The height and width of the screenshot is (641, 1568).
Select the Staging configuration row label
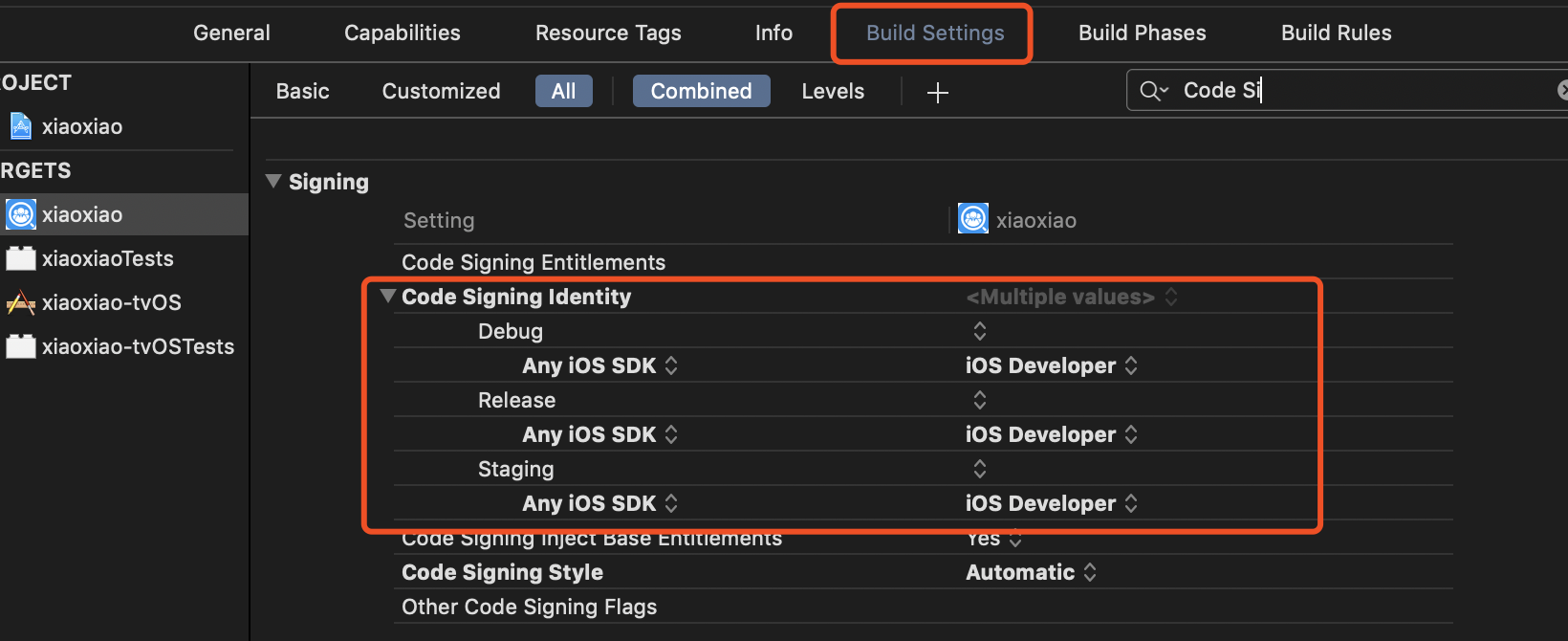tap(515, 469)
